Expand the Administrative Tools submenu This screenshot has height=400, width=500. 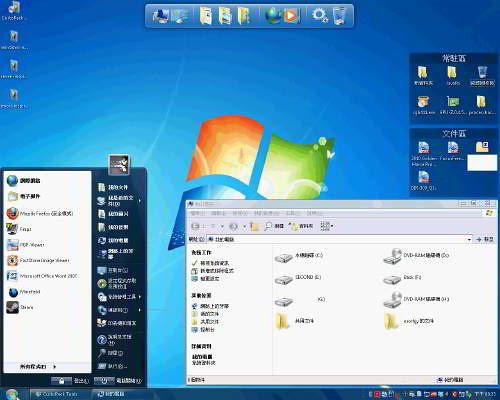point(118,297)
